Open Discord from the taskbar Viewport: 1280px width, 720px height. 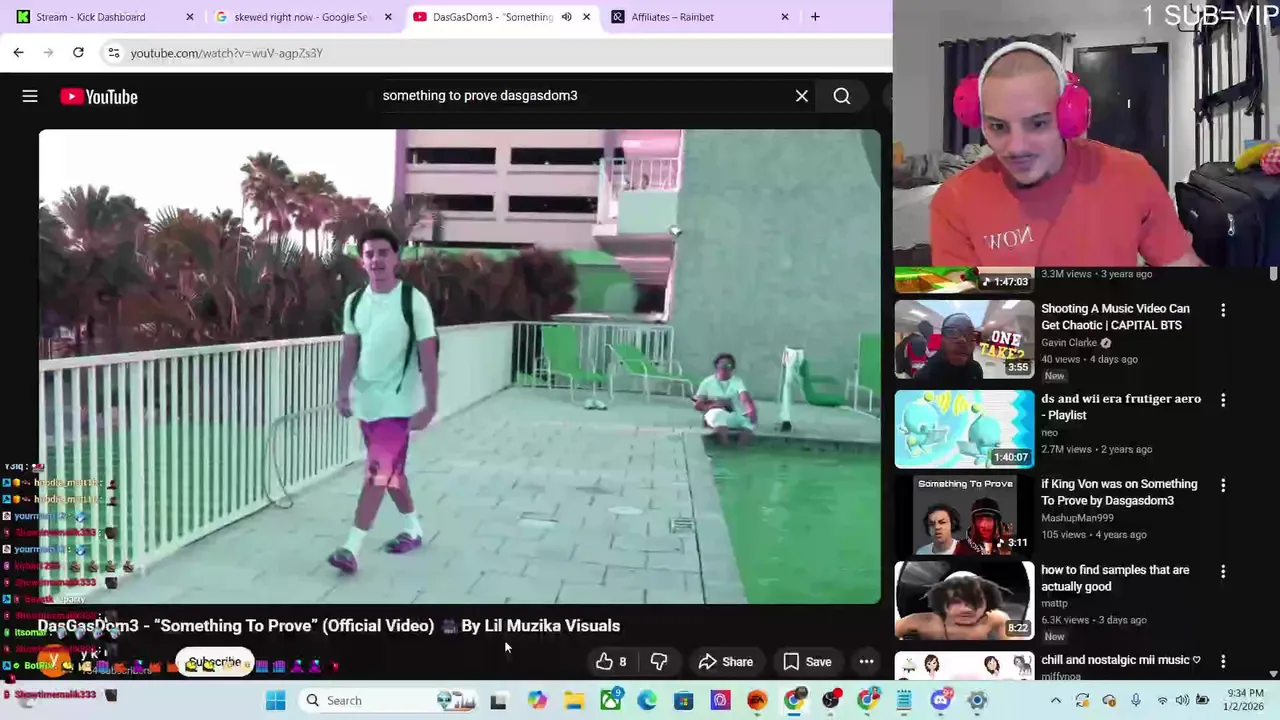pos(941,700)
